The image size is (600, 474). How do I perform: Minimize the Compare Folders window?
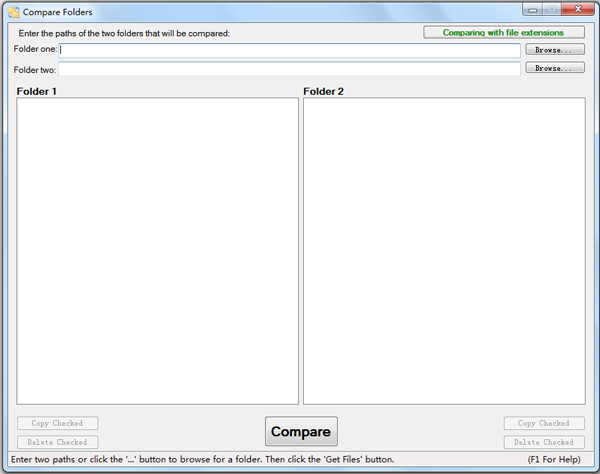tap(530, 10)
